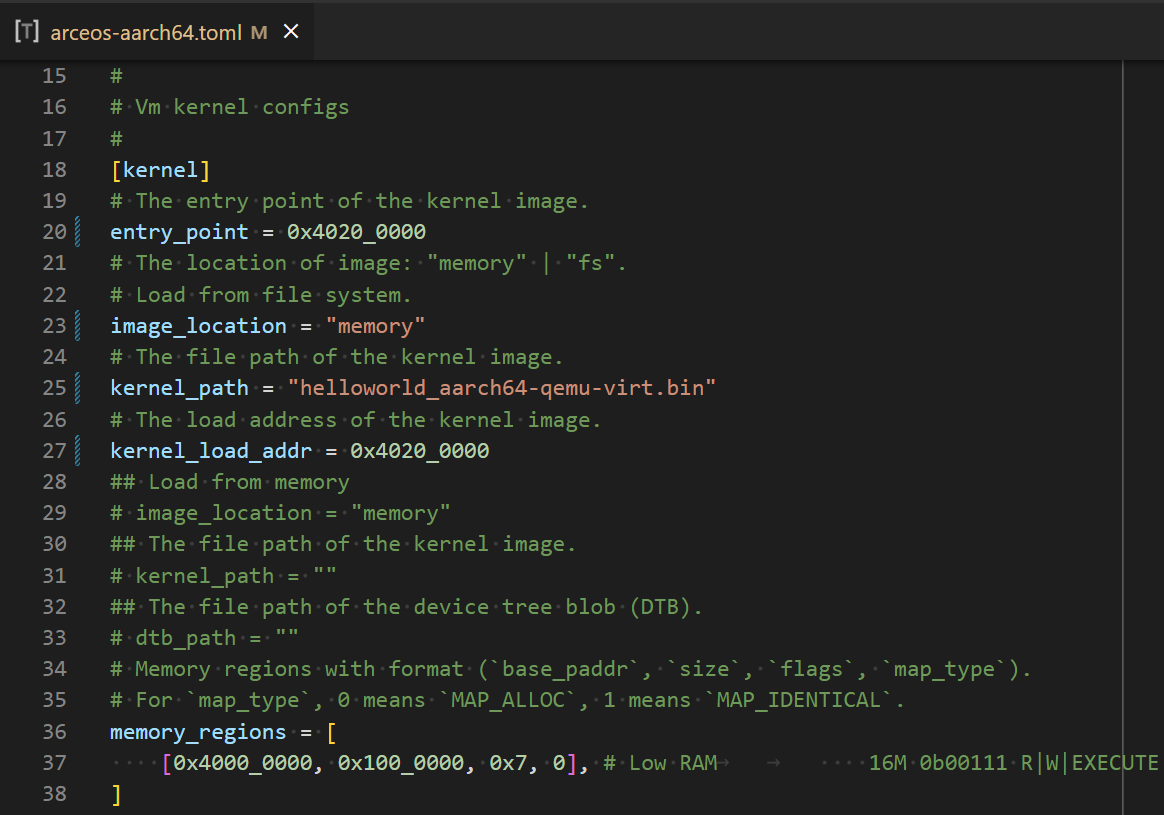Click the modified-line marker beside line 27
The height and width of the screenshot is (815, 1164).
pyautogui.click(x=78, y=451)
